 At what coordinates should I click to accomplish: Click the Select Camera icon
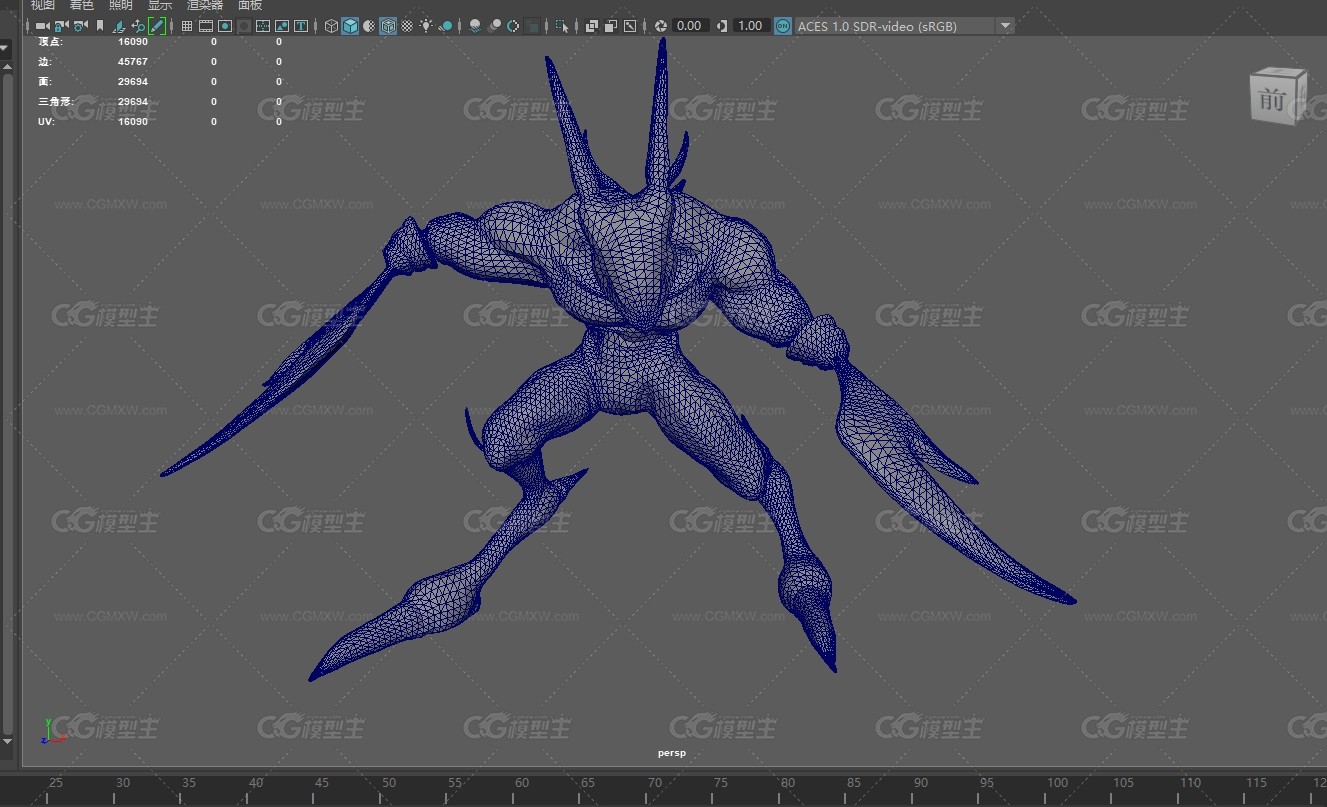[43, 26]
